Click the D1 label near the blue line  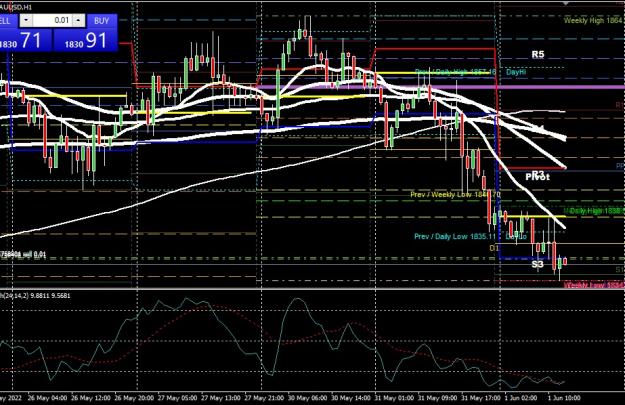coord(494,248)
